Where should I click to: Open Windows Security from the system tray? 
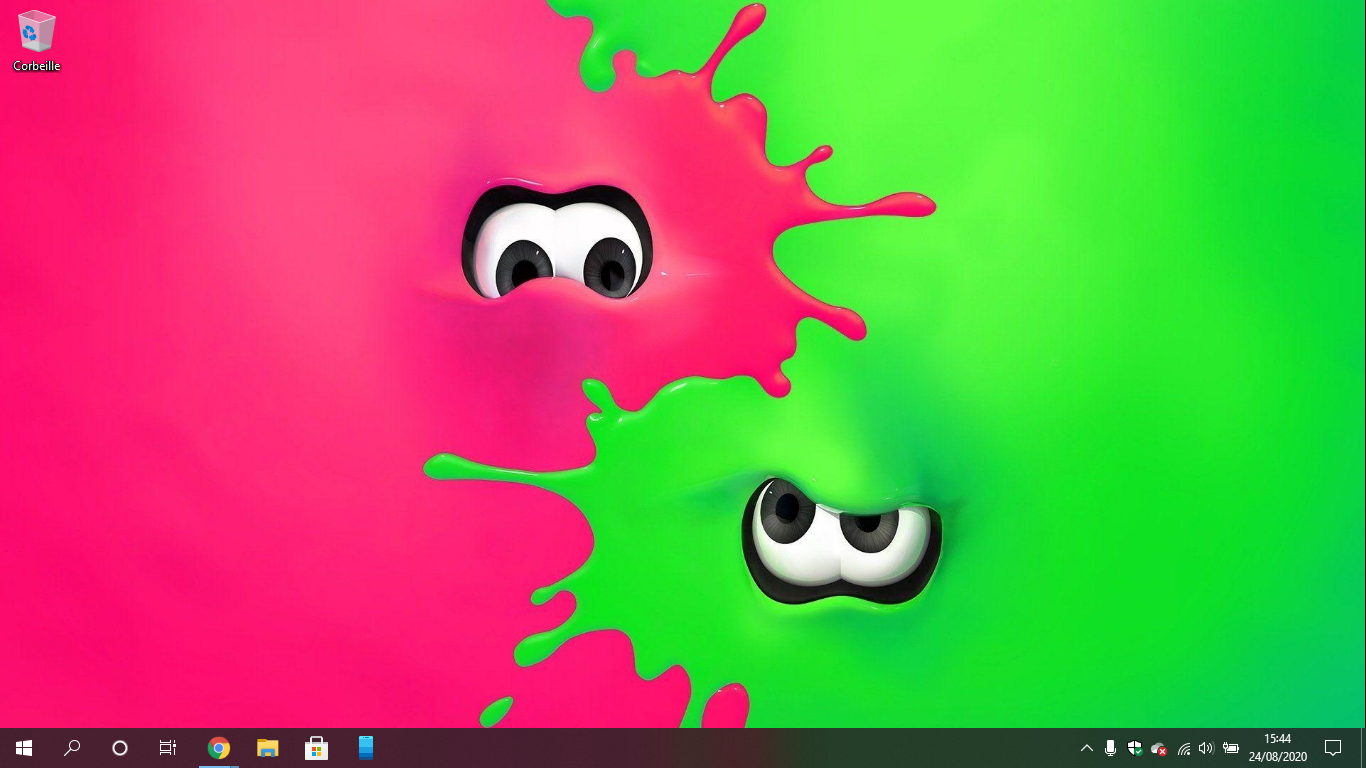click(1134, 747)
